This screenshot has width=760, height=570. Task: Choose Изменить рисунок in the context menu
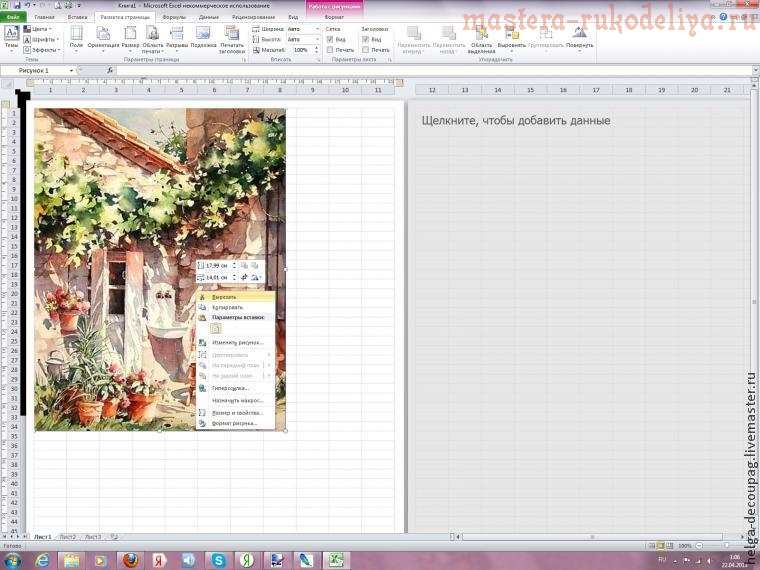(x=236, y=342)
